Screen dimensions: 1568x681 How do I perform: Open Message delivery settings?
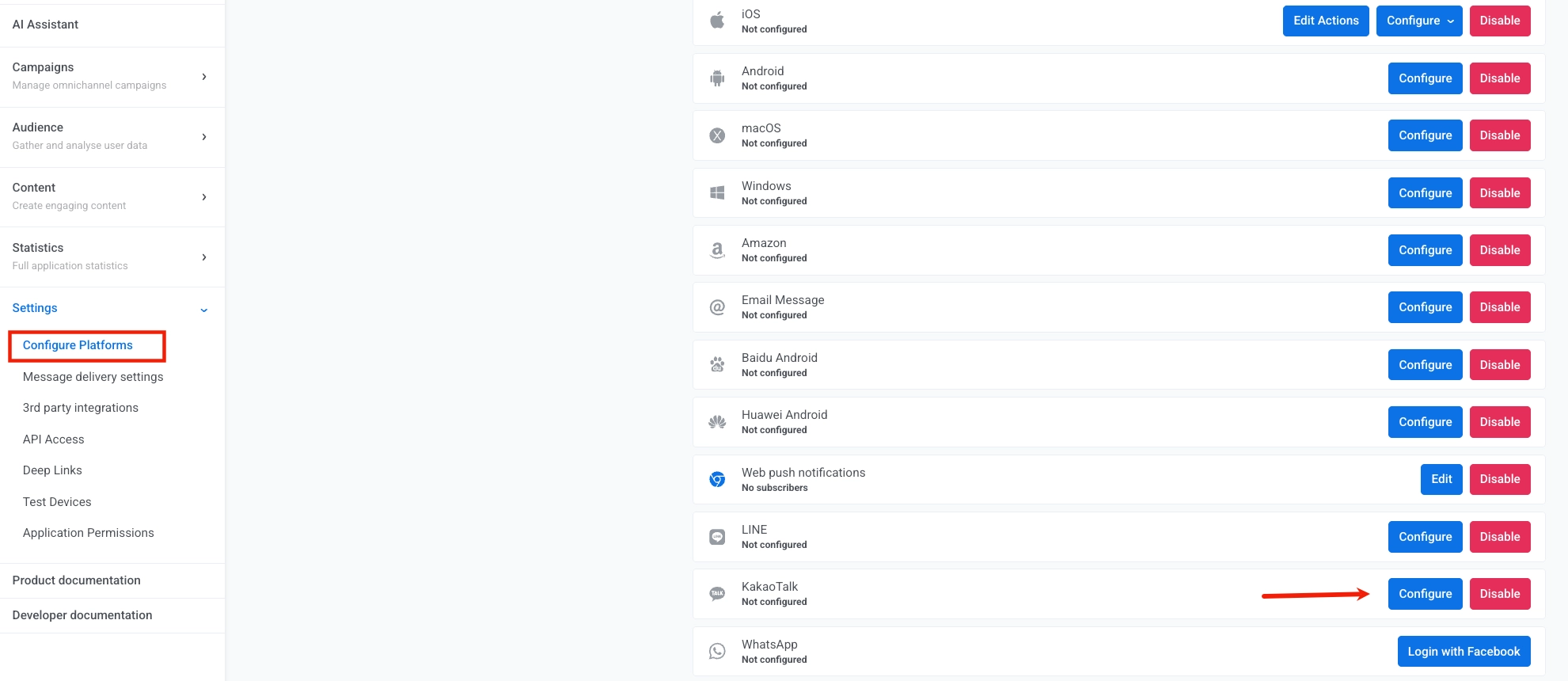point(93,376)
